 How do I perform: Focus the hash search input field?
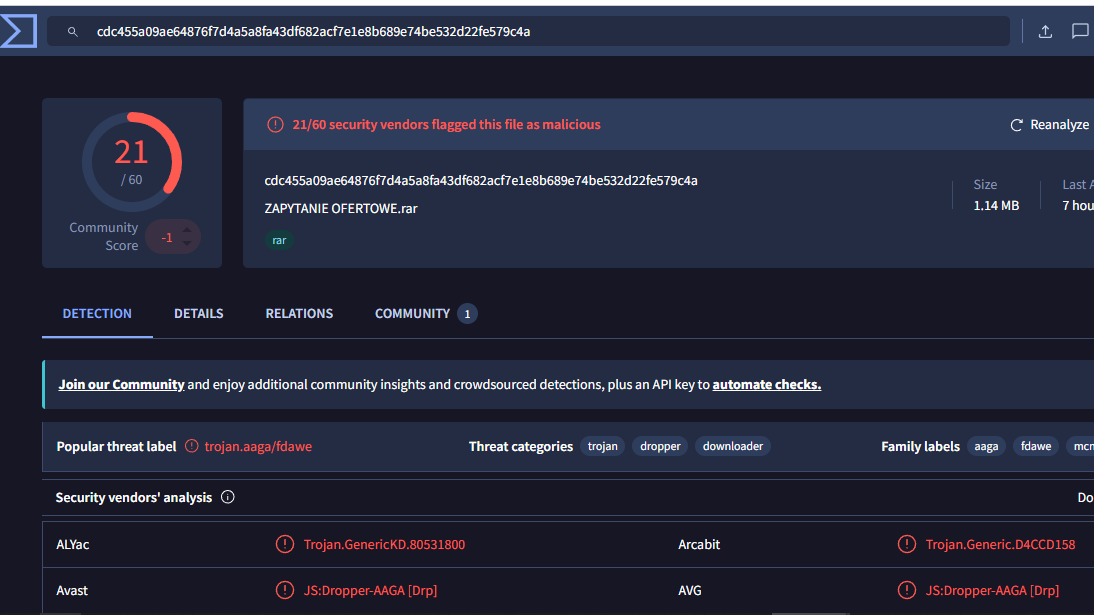pyautogui.click(x=528, y=31)
